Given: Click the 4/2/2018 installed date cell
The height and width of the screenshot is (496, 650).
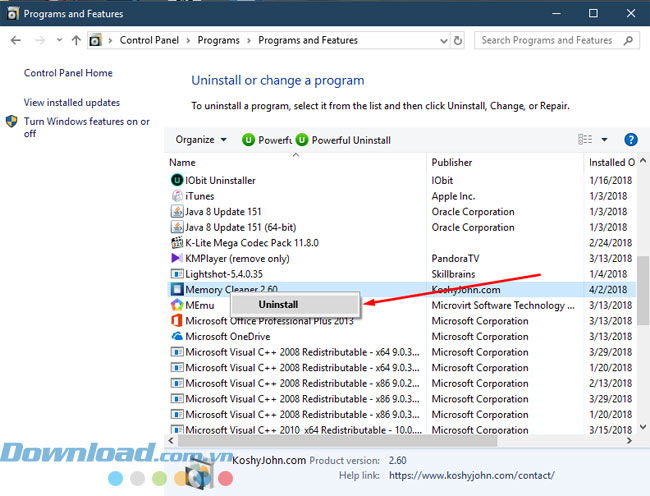Looking at the screenshot, I should click(x=608, y=289).
